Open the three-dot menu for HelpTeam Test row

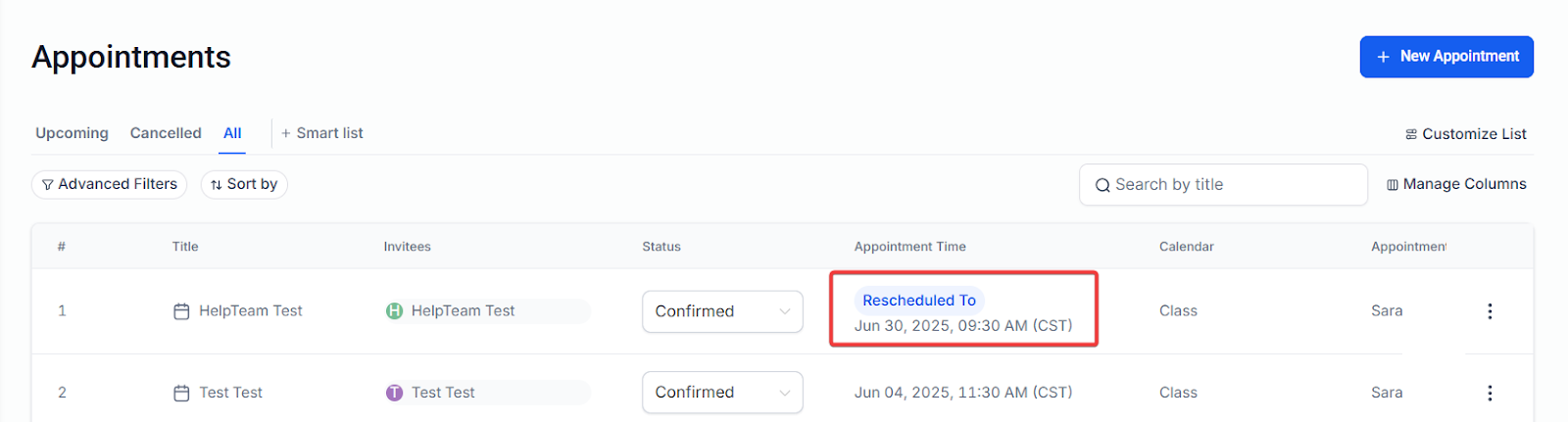1490,311
